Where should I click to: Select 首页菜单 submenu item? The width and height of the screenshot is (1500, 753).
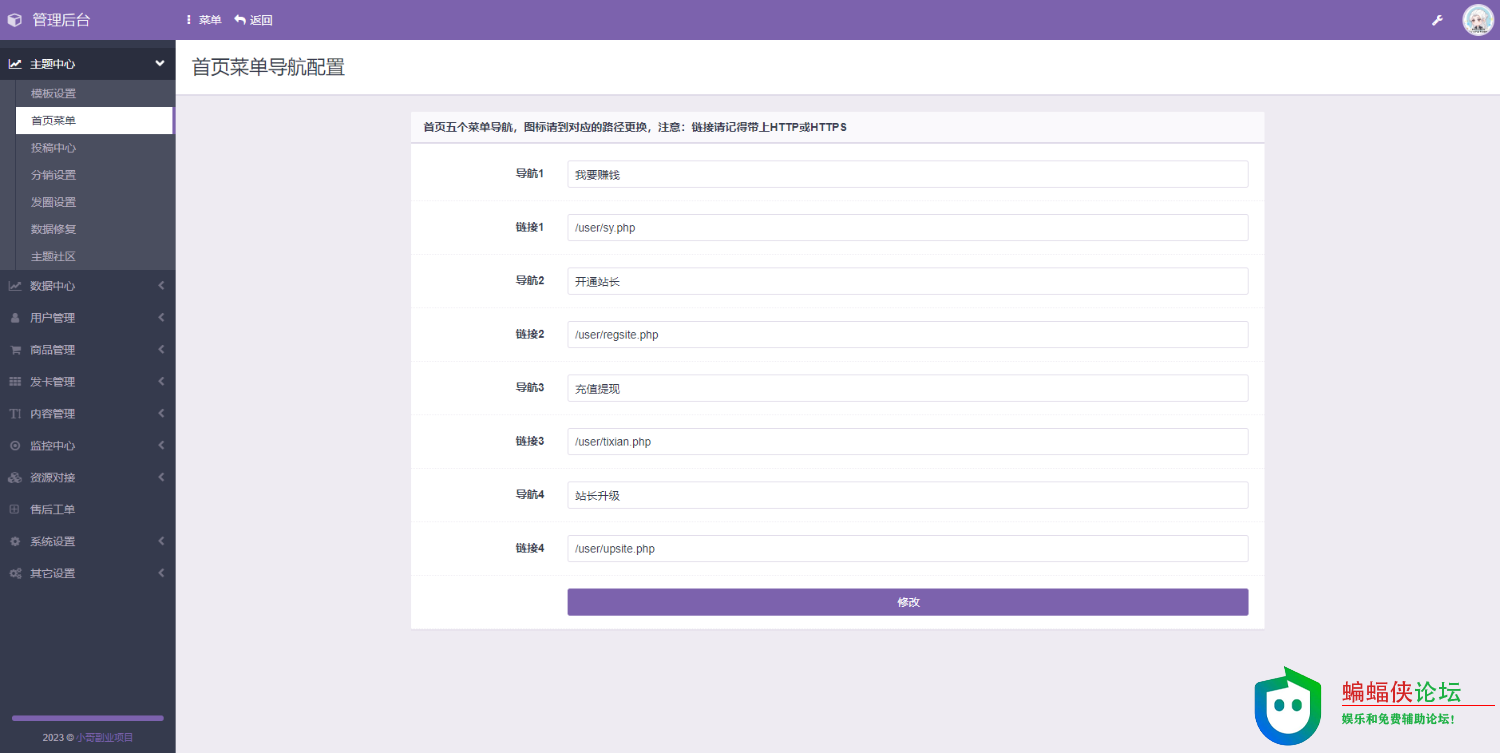(95, 121)
